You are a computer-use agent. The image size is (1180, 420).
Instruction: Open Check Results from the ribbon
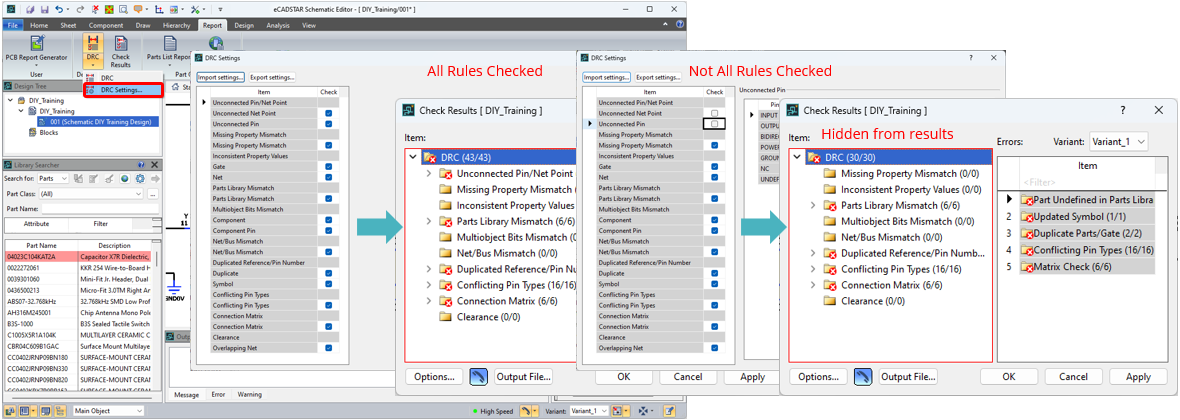[x=120, y=50]
